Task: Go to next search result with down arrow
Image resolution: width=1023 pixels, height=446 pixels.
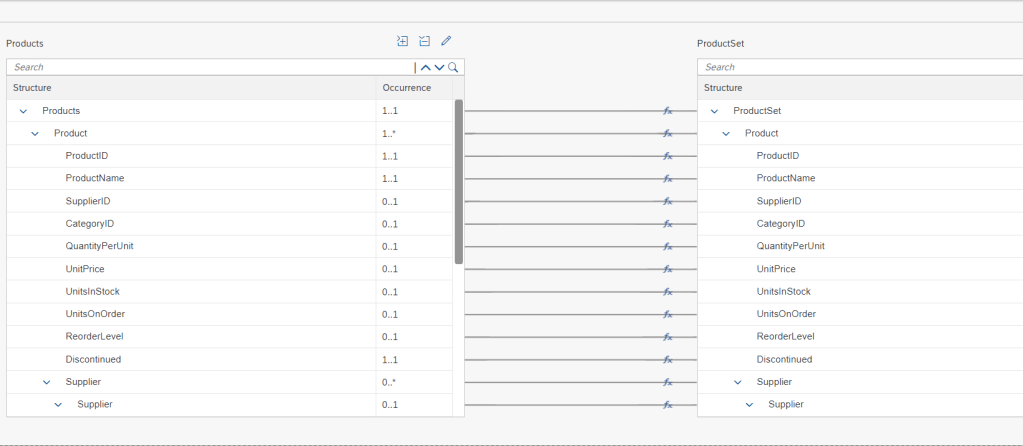Action: pyautogui.click(x=439, y=67)
